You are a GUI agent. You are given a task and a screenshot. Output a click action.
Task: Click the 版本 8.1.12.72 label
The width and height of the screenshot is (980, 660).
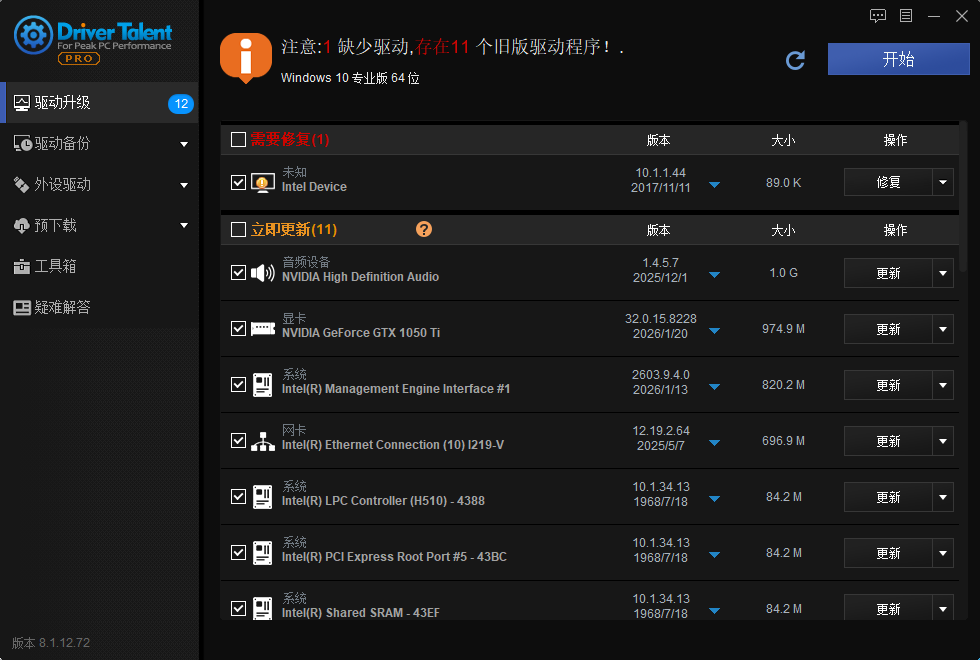[x=51, y=642]
